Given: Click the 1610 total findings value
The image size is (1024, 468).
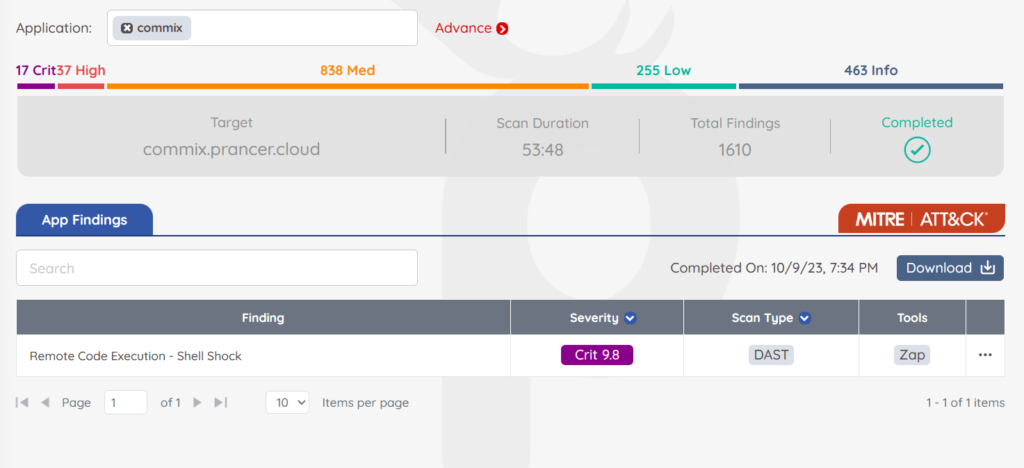Looking at the screenshot, I should coord(735,150).
